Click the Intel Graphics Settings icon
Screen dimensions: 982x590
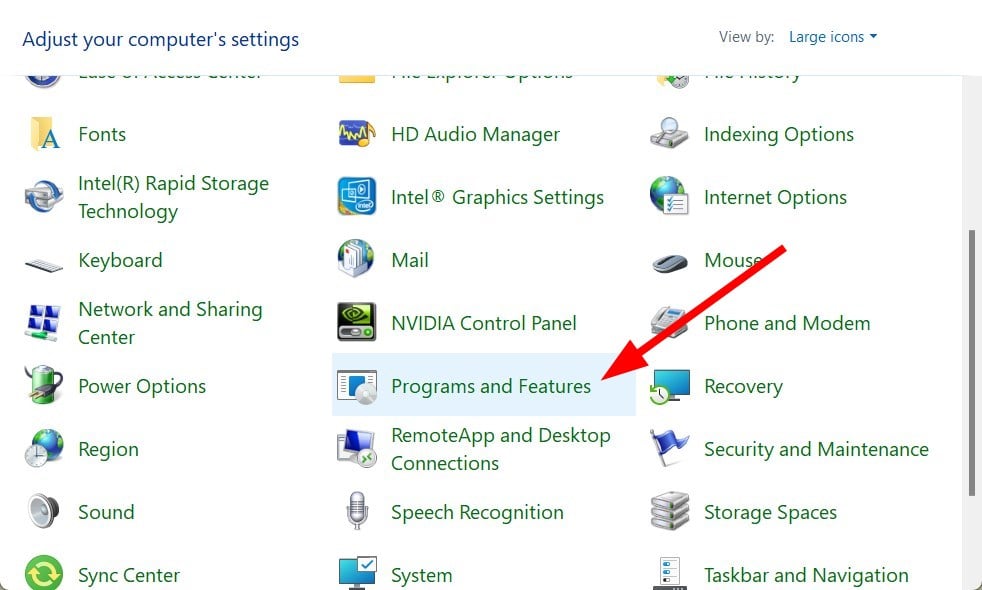356,196
